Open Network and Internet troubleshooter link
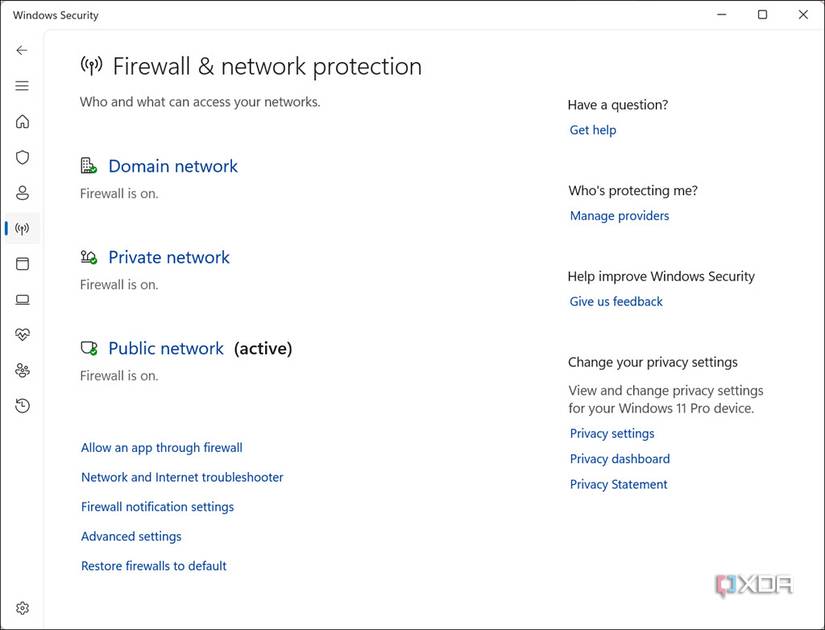This screenshot has height=630, width=825. [x=182, y=477]
